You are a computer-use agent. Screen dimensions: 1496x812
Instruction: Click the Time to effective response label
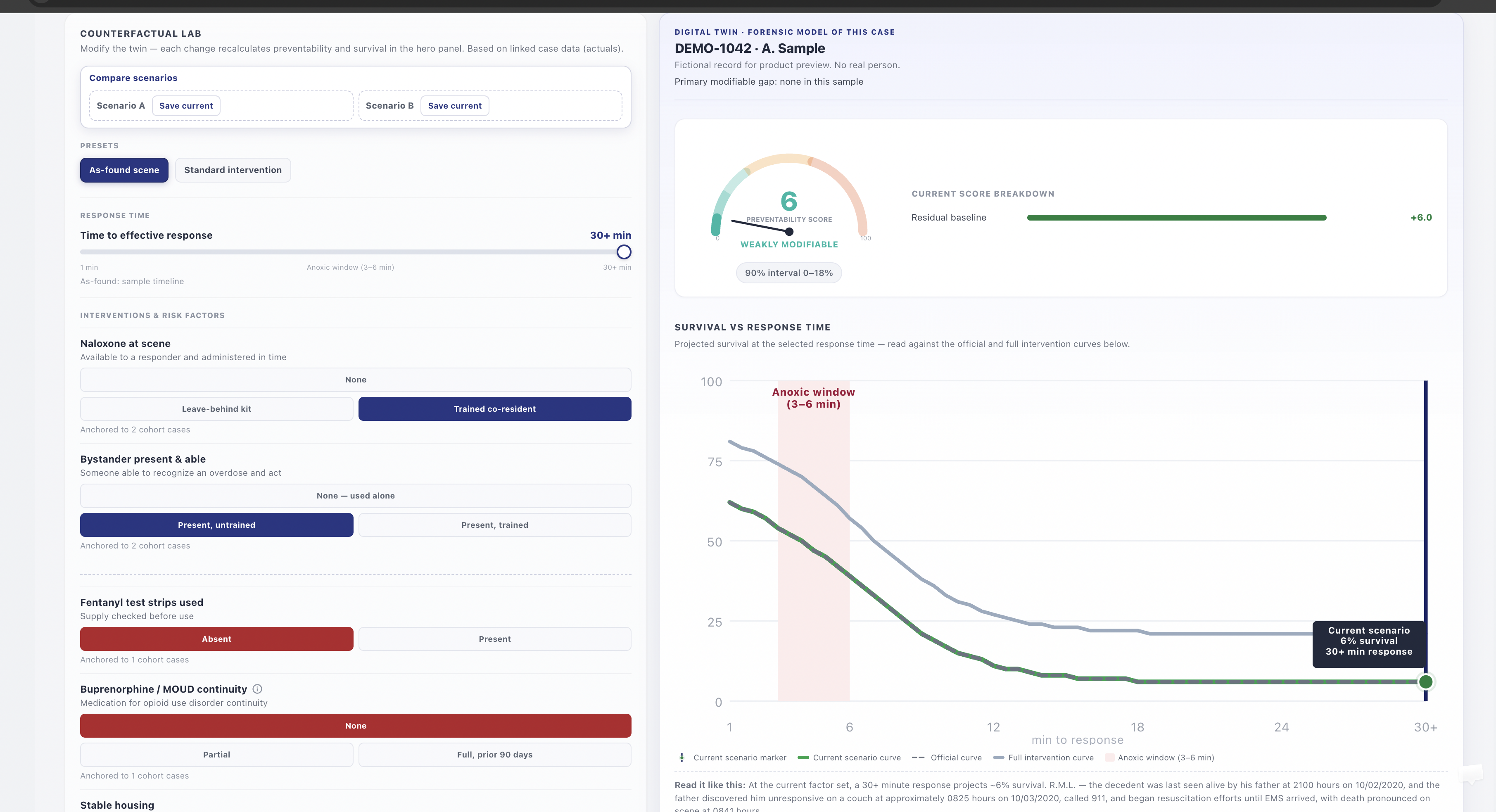[146, 235]
